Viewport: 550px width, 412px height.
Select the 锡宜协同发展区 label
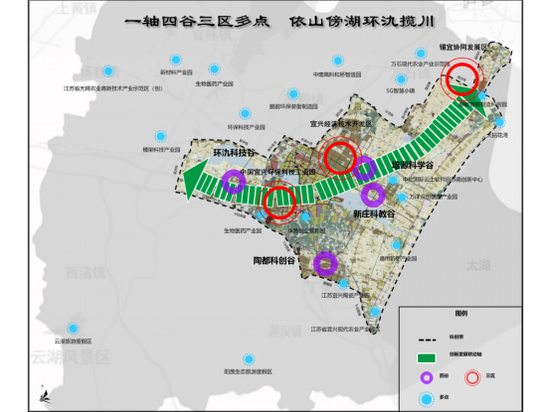tap(463, 47)
